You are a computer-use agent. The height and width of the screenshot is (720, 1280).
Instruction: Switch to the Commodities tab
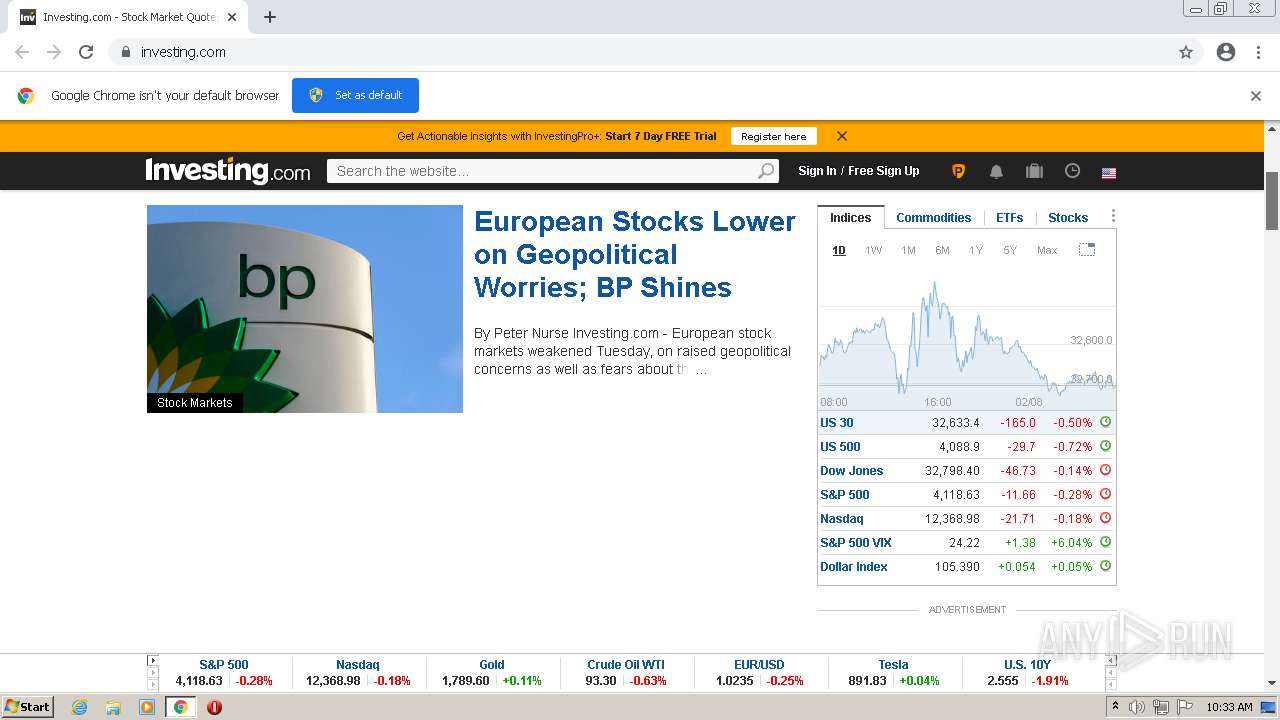click(x=933, y=218)
